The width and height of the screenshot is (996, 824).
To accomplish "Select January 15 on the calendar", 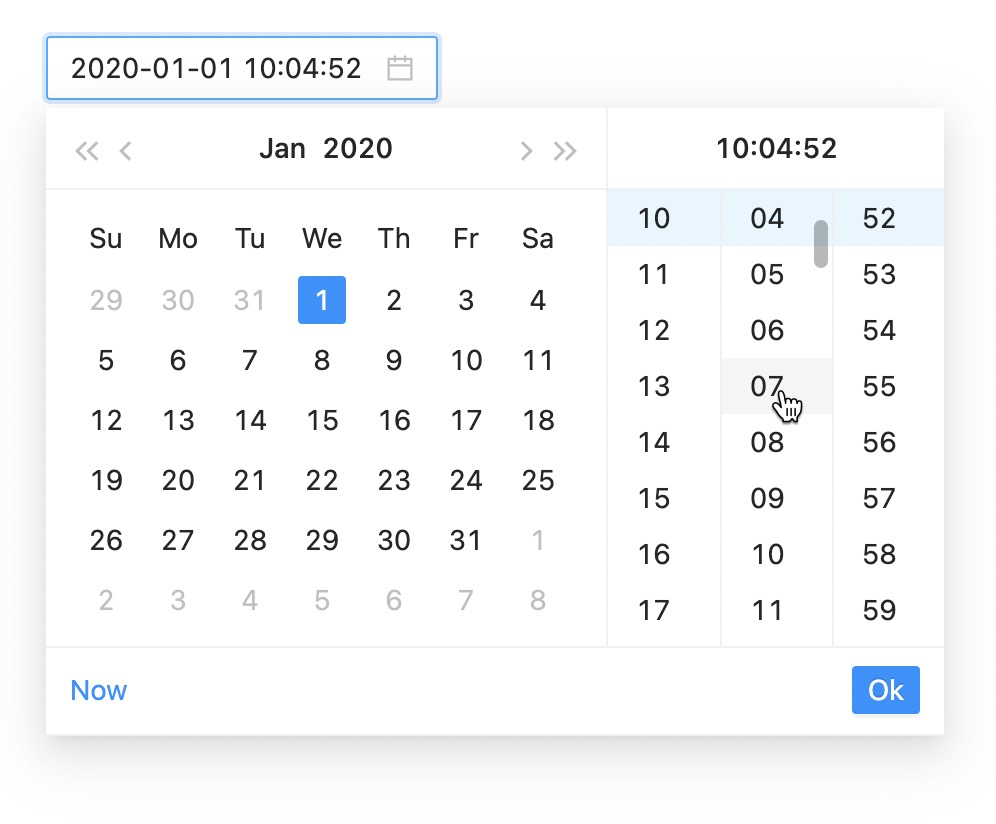I will [322, 420].
